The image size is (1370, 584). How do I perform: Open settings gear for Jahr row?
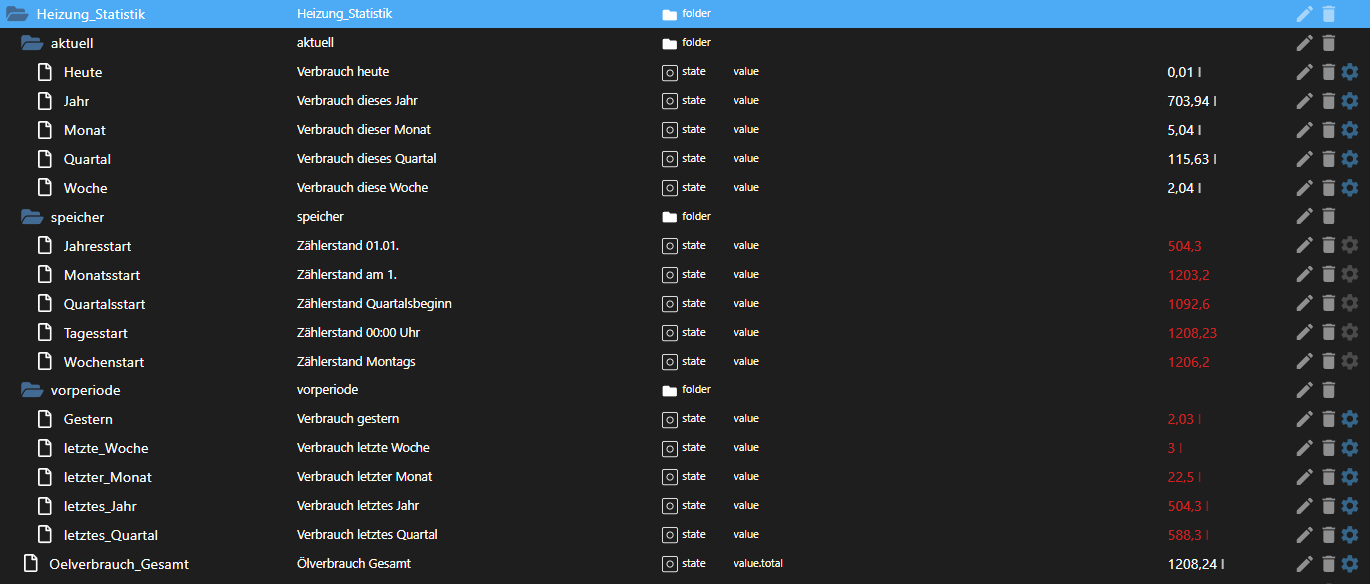point(1350,101)
